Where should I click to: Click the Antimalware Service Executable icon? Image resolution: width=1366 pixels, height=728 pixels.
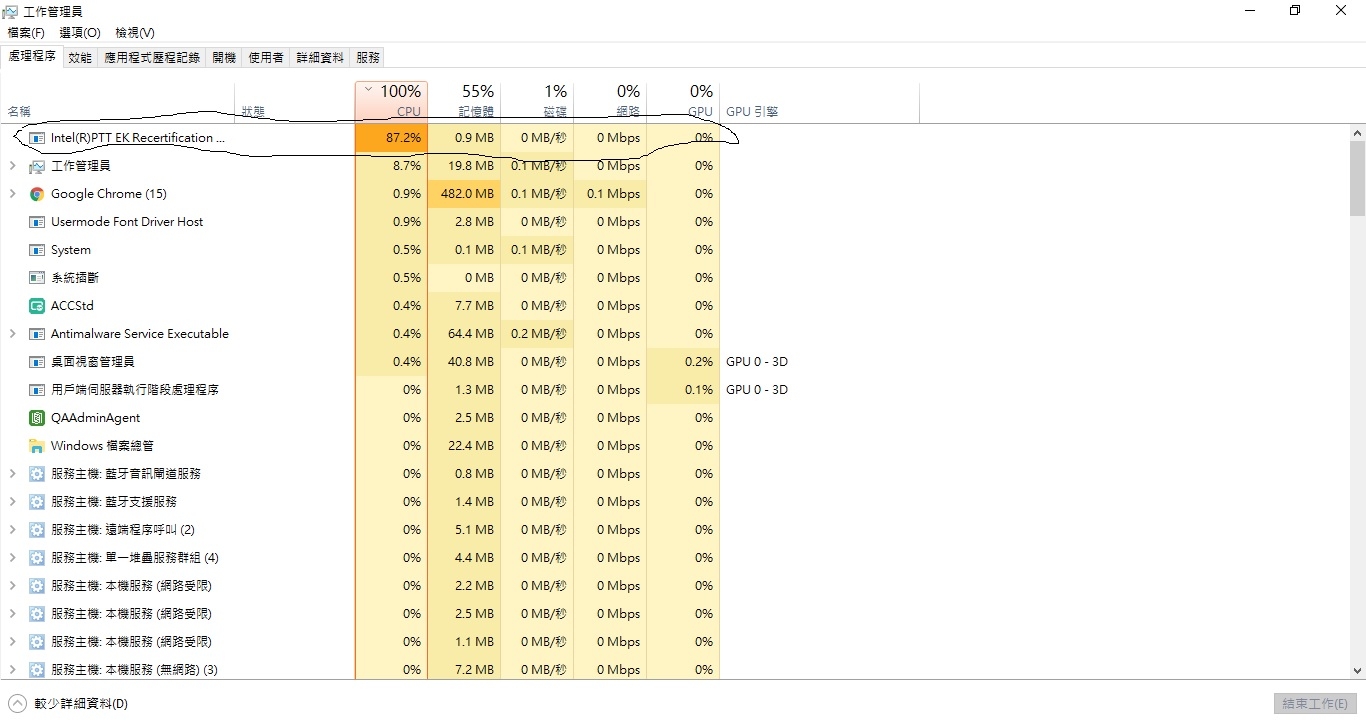(x=37, y=334)
